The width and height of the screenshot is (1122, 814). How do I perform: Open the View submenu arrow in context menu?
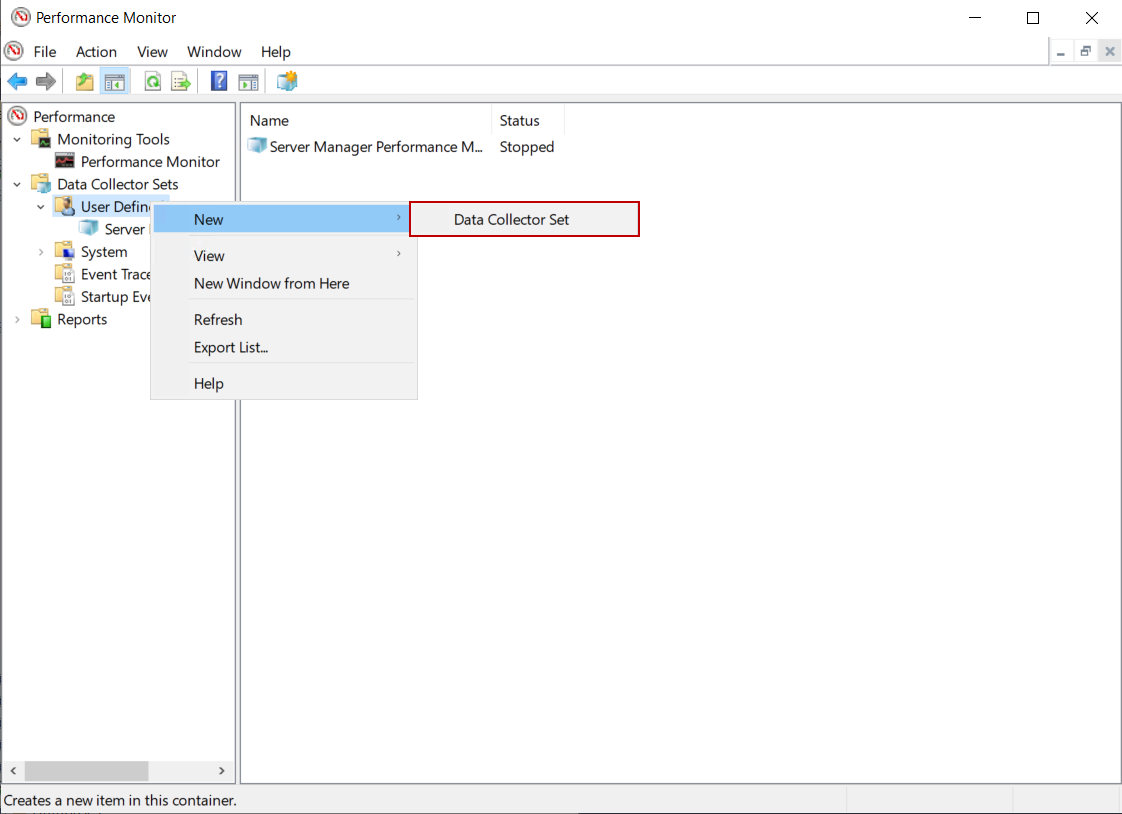(399, 254)
